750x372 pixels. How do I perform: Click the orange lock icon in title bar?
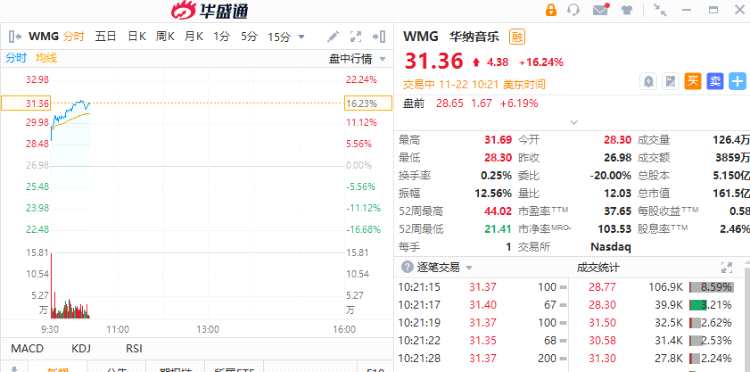pyautogui.click(x=551, y=10)
